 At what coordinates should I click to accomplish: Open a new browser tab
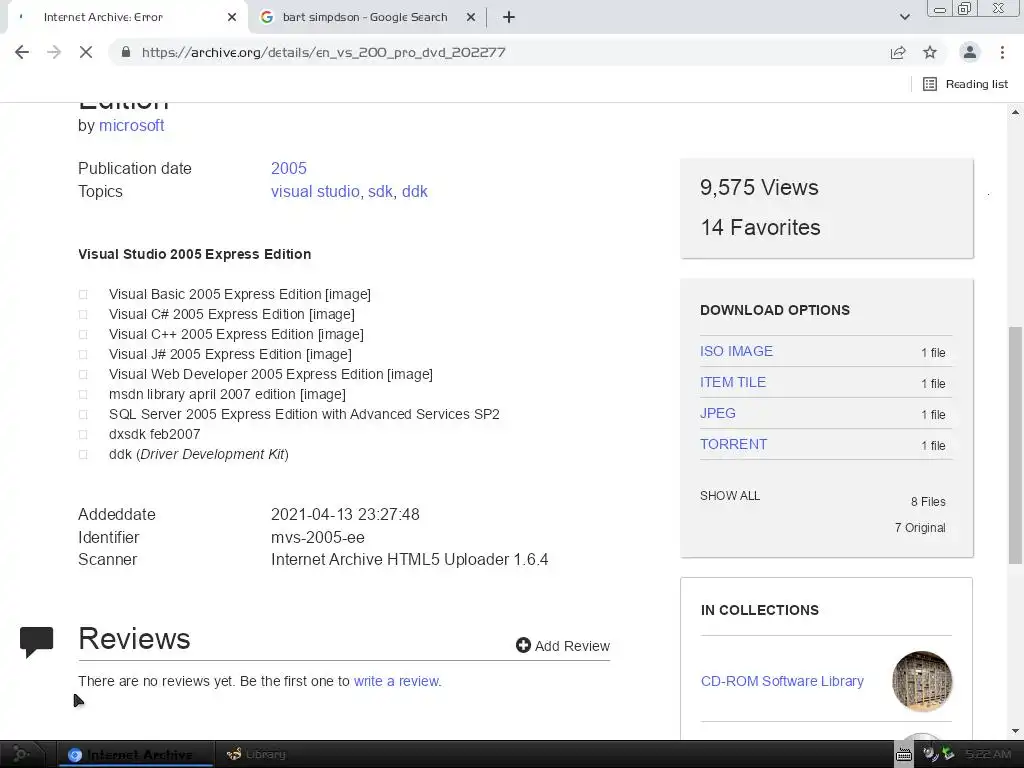pos(509,17)
